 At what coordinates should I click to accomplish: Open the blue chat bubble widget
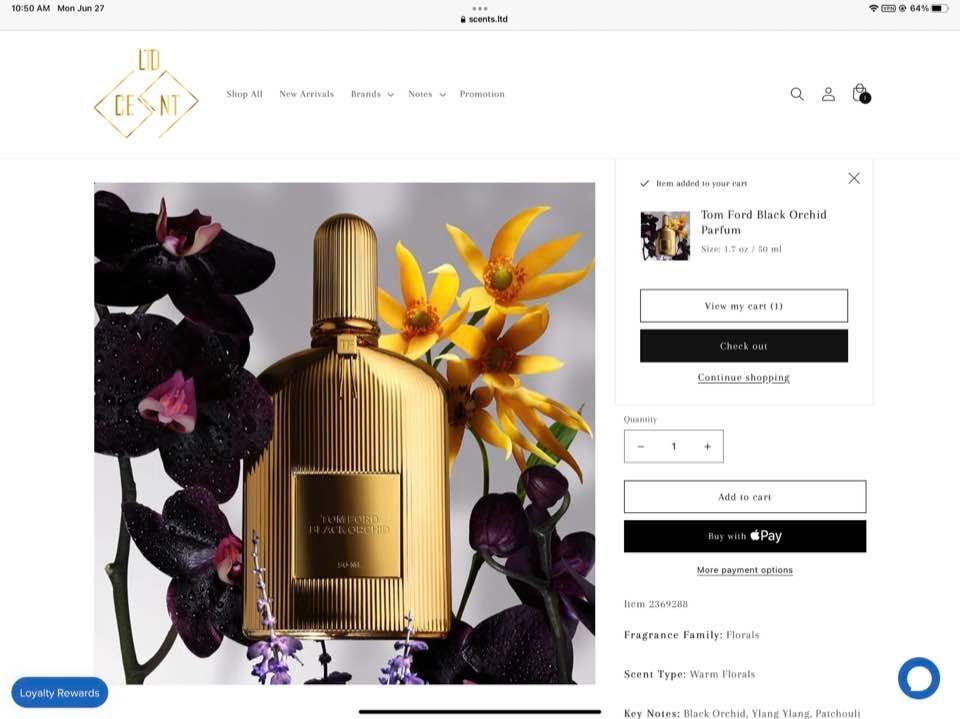point(918,678)
